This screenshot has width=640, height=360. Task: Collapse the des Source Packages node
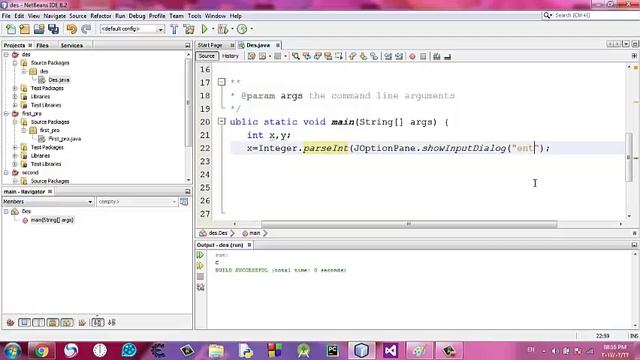pyautogui.click(x=15, y=63)
